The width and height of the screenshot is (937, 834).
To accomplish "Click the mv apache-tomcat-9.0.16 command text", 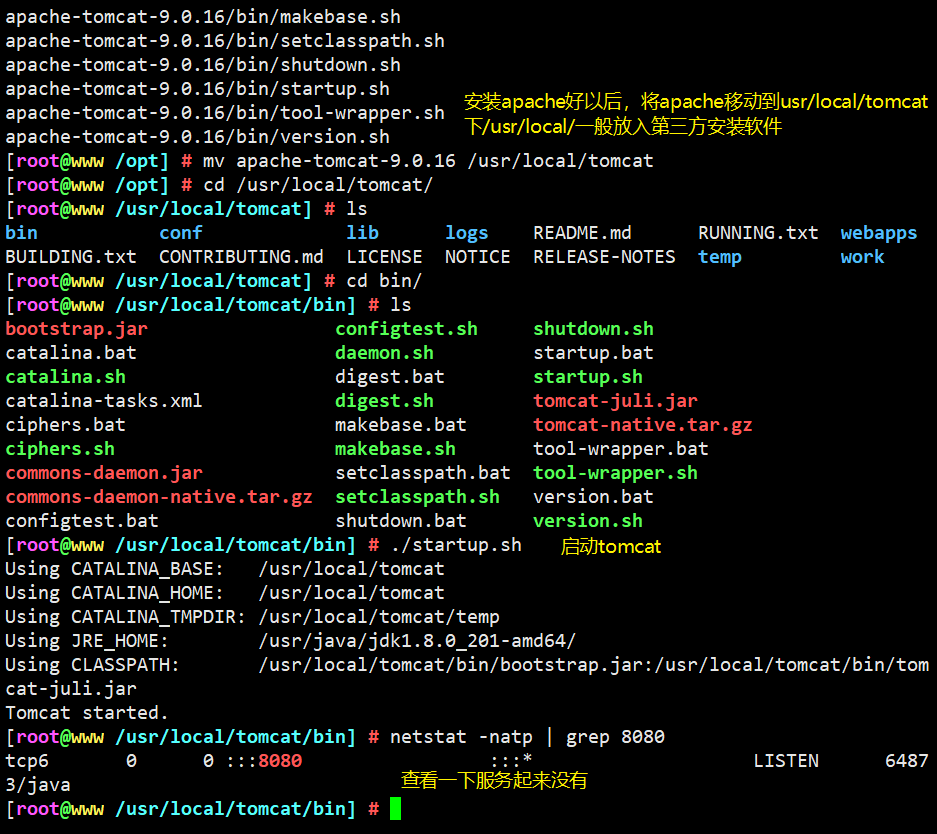I will (x=428, y=161).
